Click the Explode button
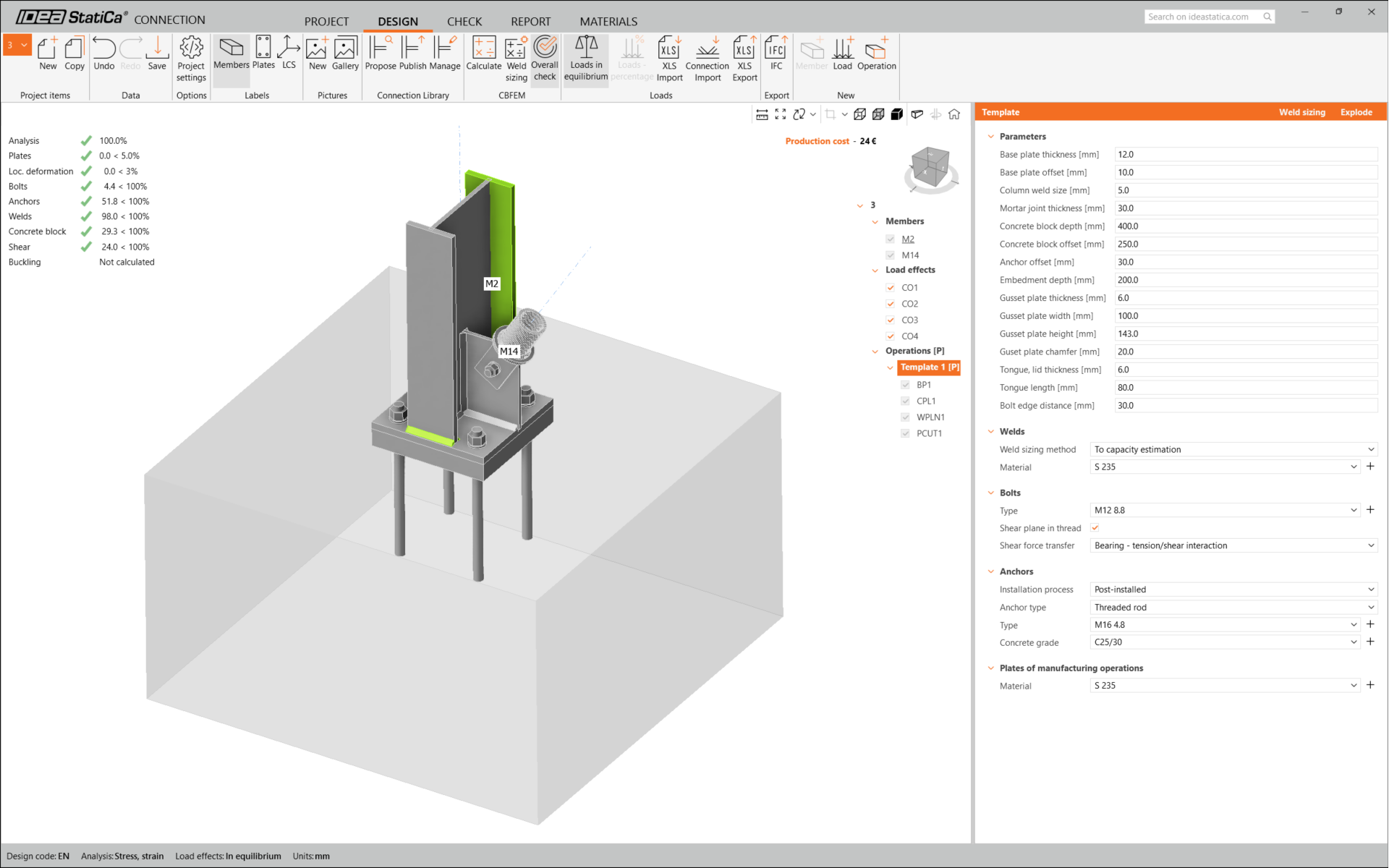This screenshot has height=868, width=1389. click(1356, 112)
